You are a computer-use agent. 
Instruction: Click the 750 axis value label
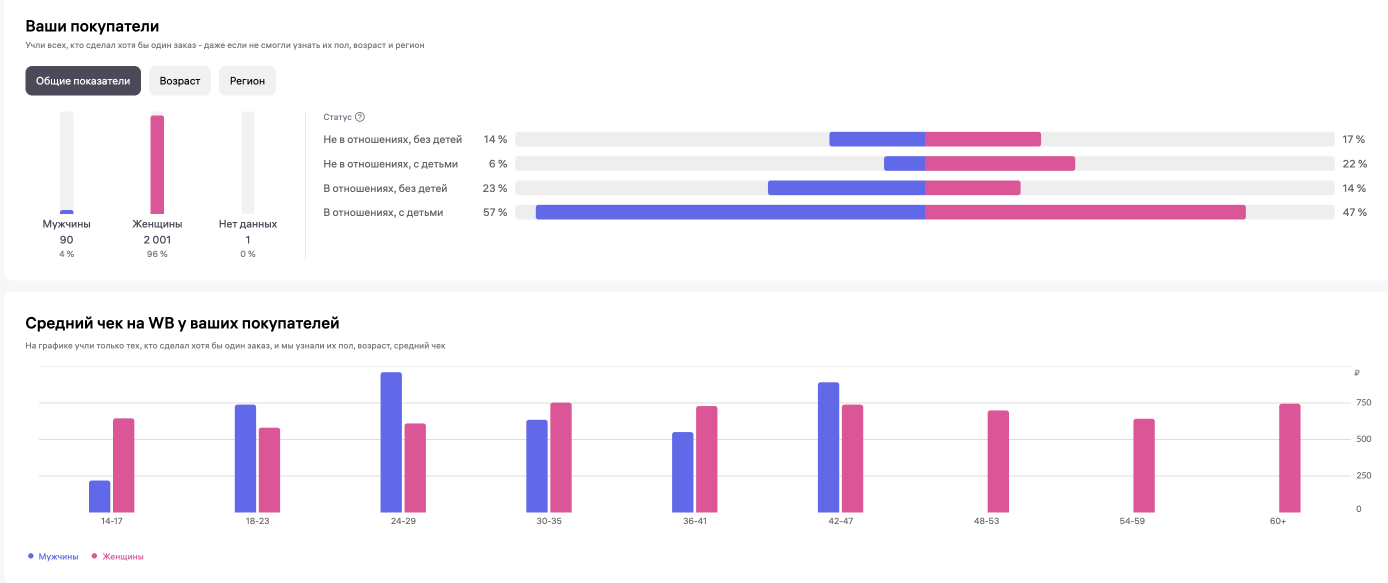1363,403
